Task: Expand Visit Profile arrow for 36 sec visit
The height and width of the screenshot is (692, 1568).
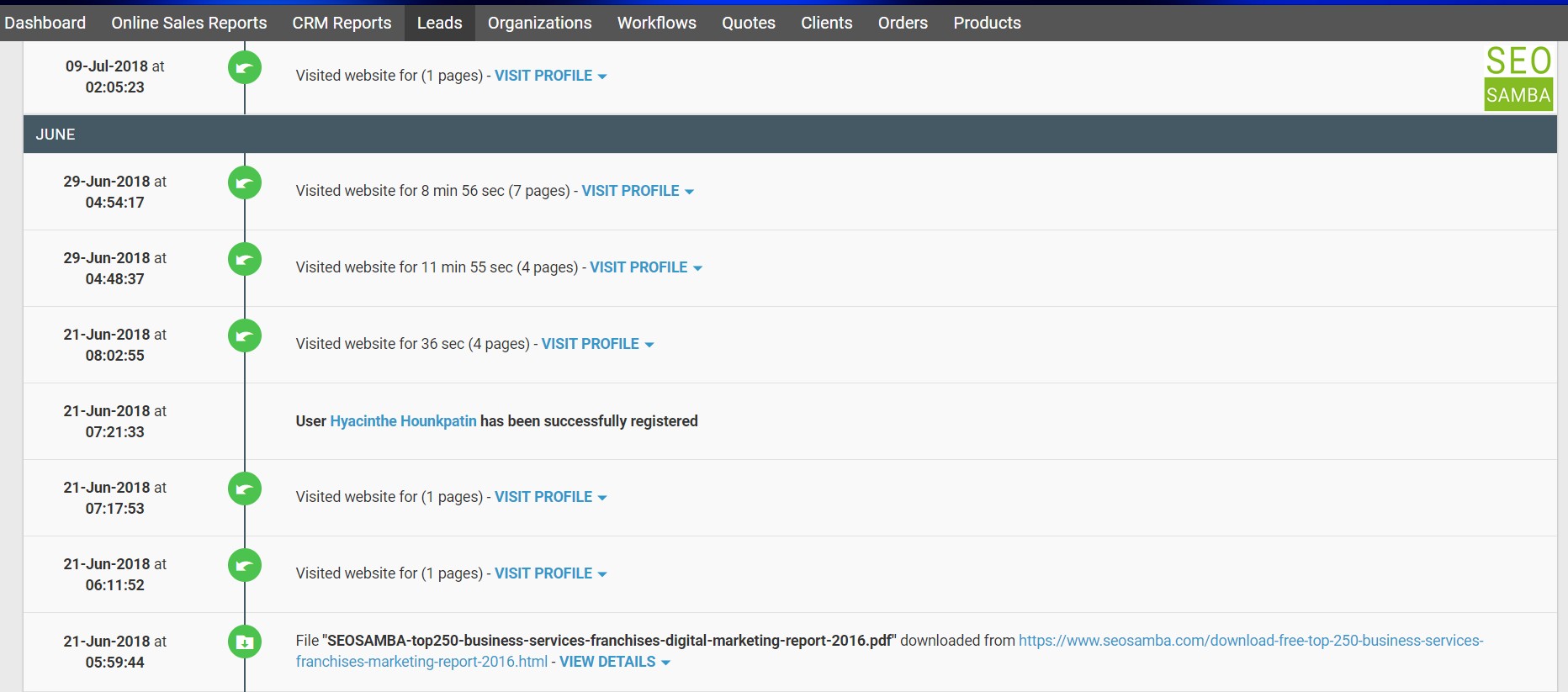Action: pos(649,345)
